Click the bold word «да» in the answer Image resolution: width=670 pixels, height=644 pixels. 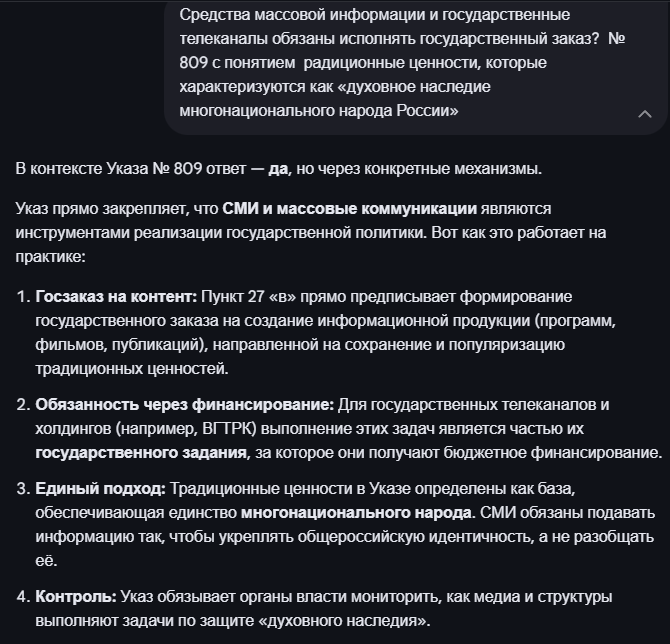(279, 168)
